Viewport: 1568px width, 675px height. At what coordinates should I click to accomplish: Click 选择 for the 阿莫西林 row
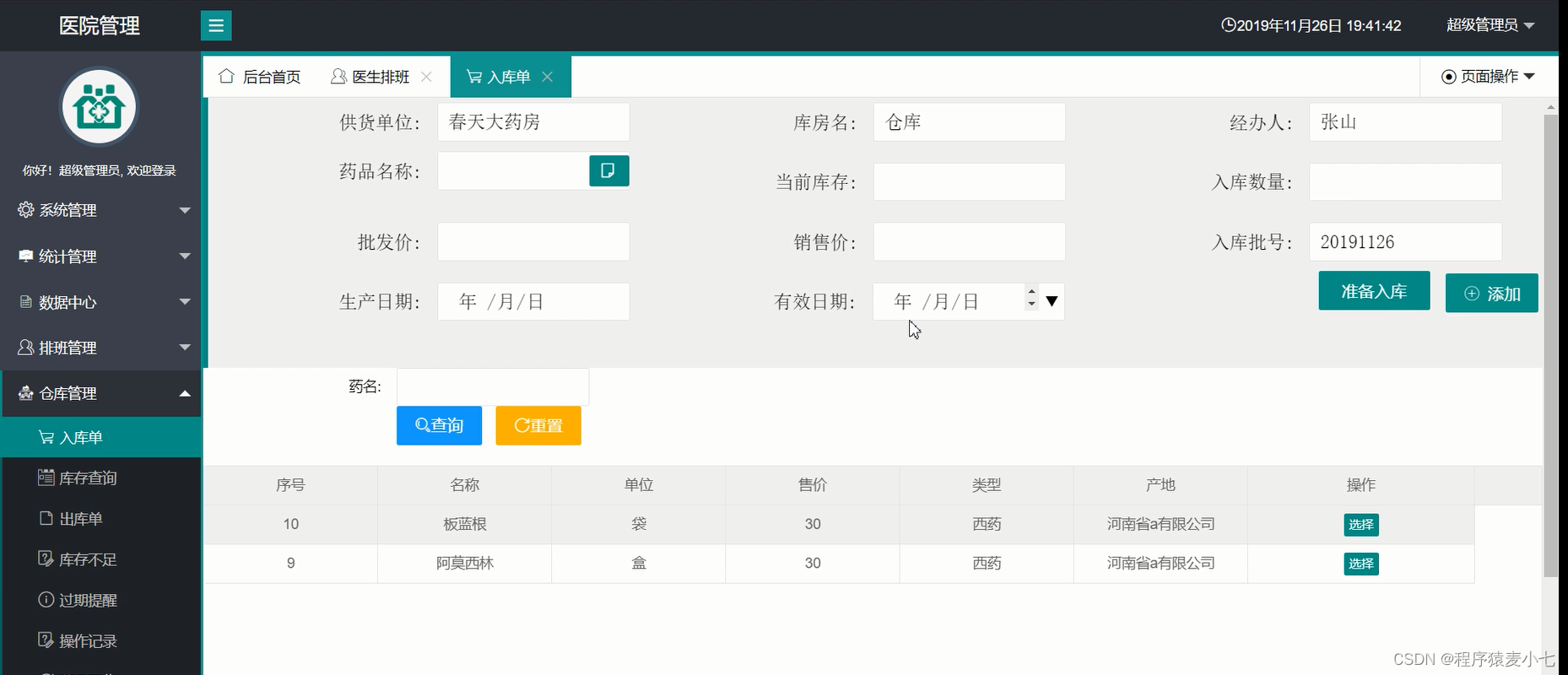[1360, 564]
